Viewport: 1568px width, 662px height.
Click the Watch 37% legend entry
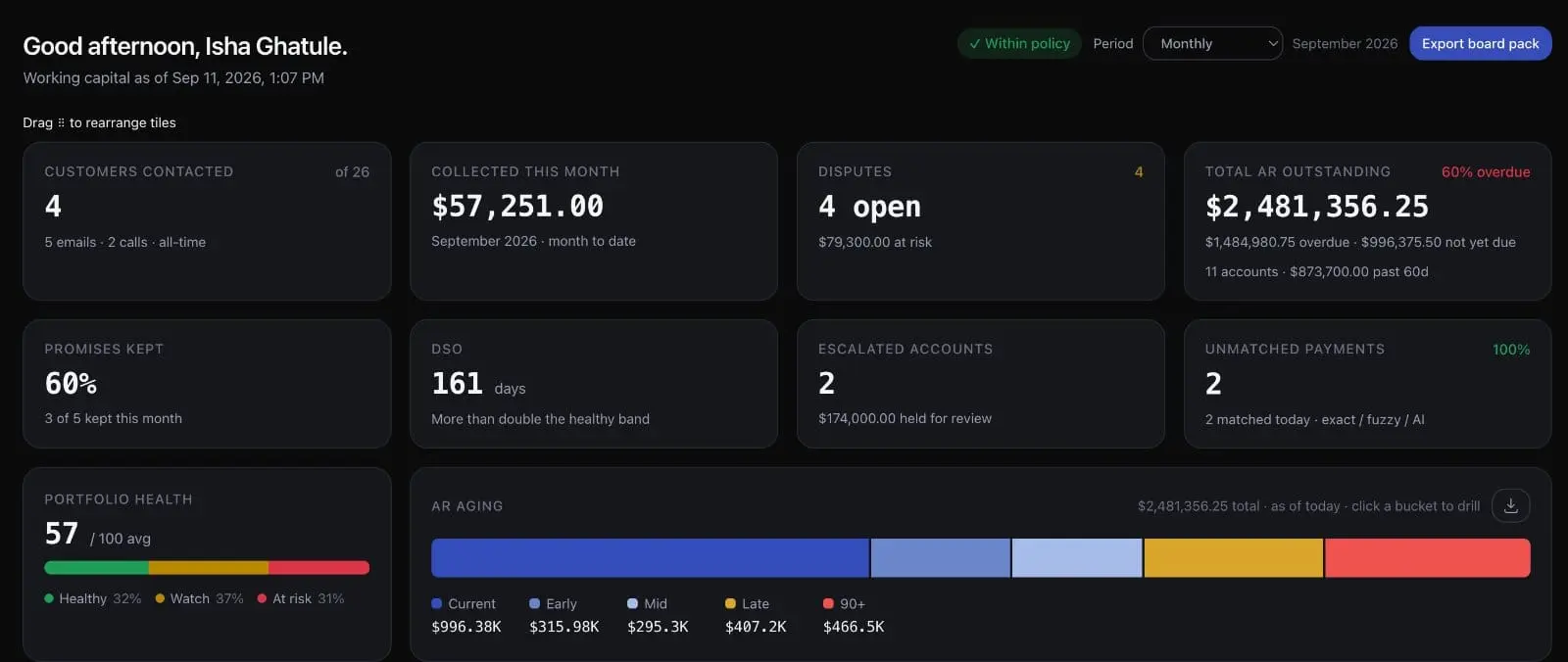(199, 598)
